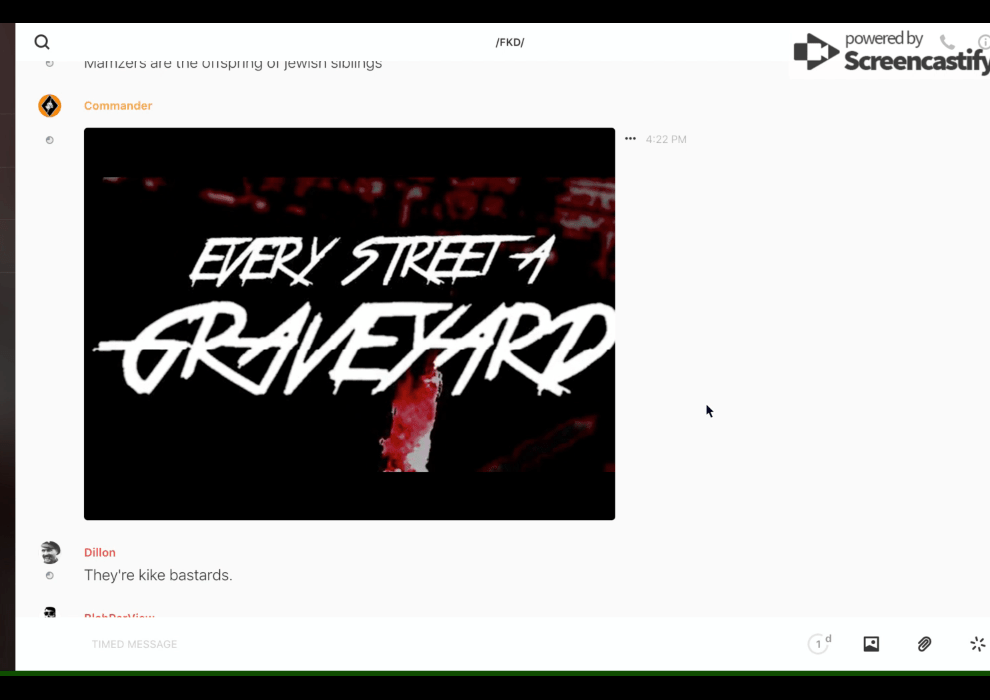Viewport: 990px width, 700px height.
Task: Click the status dot beside Dillon's message
Action: [x=50, y=576]
